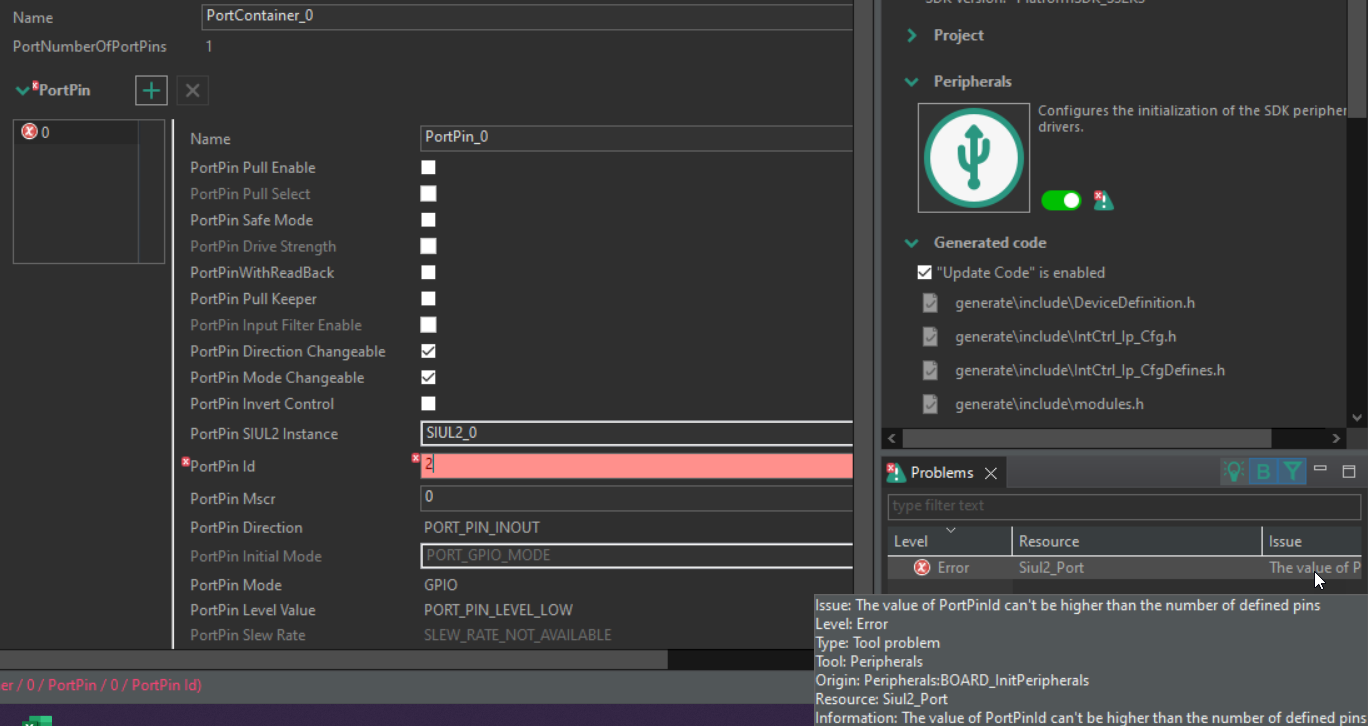Add a new PortPin with the plus button
This screenshot has height=726, width=1368.
pos(151,91)
